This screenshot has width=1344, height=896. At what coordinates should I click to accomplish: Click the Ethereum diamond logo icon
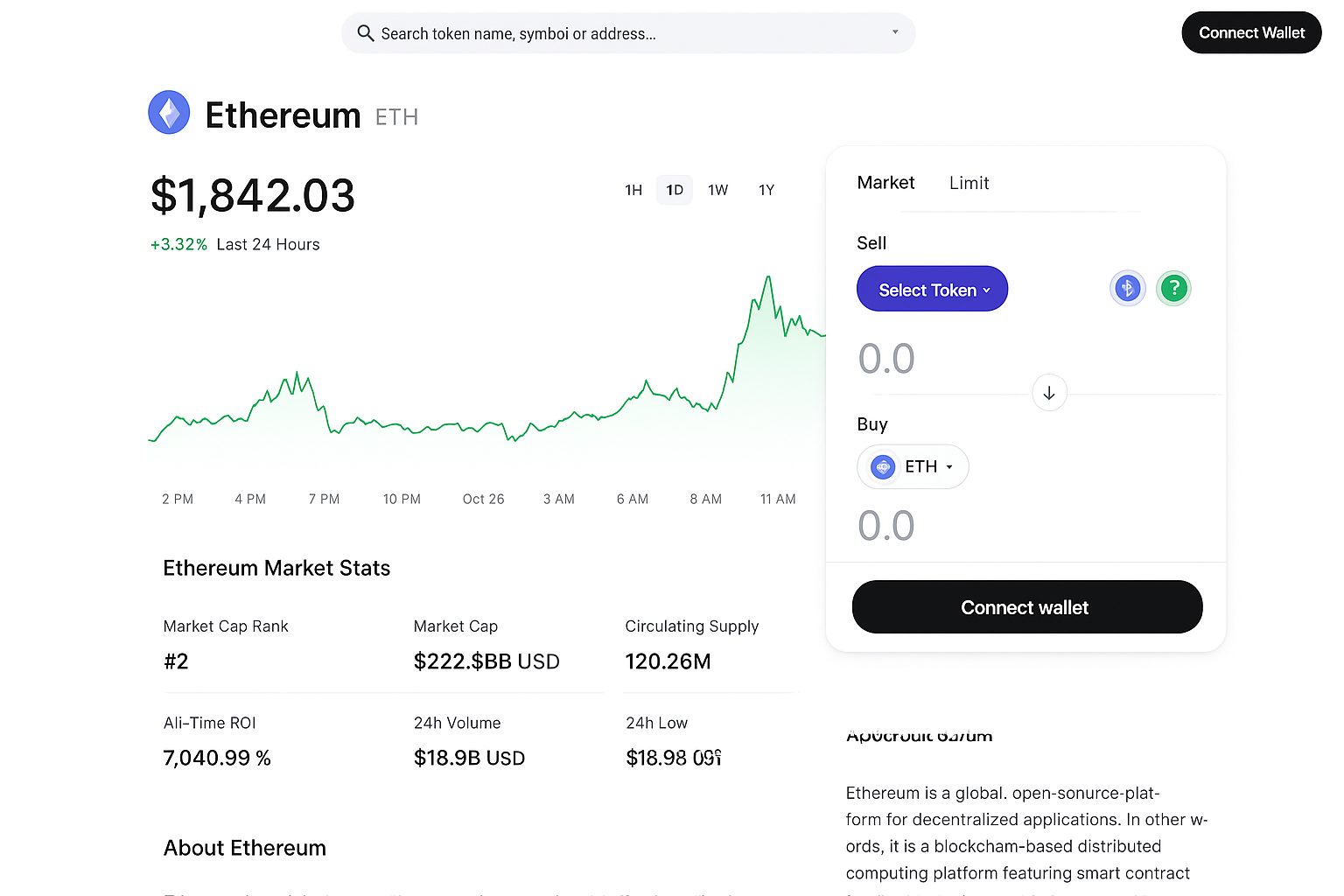click(x=169, y=112)
